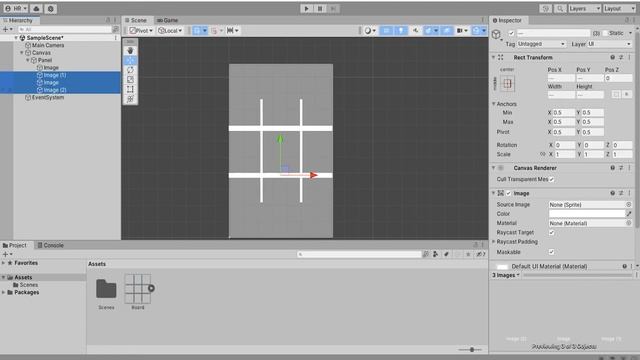Open the Layout dropdown

coord(619,9)
